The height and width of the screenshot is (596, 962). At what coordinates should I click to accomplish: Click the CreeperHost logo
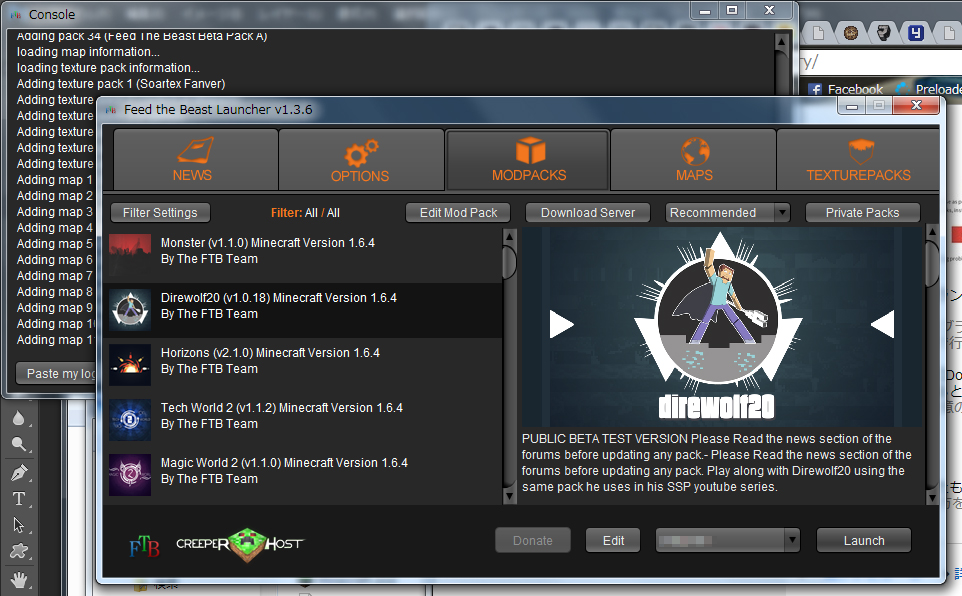point(239,544)
